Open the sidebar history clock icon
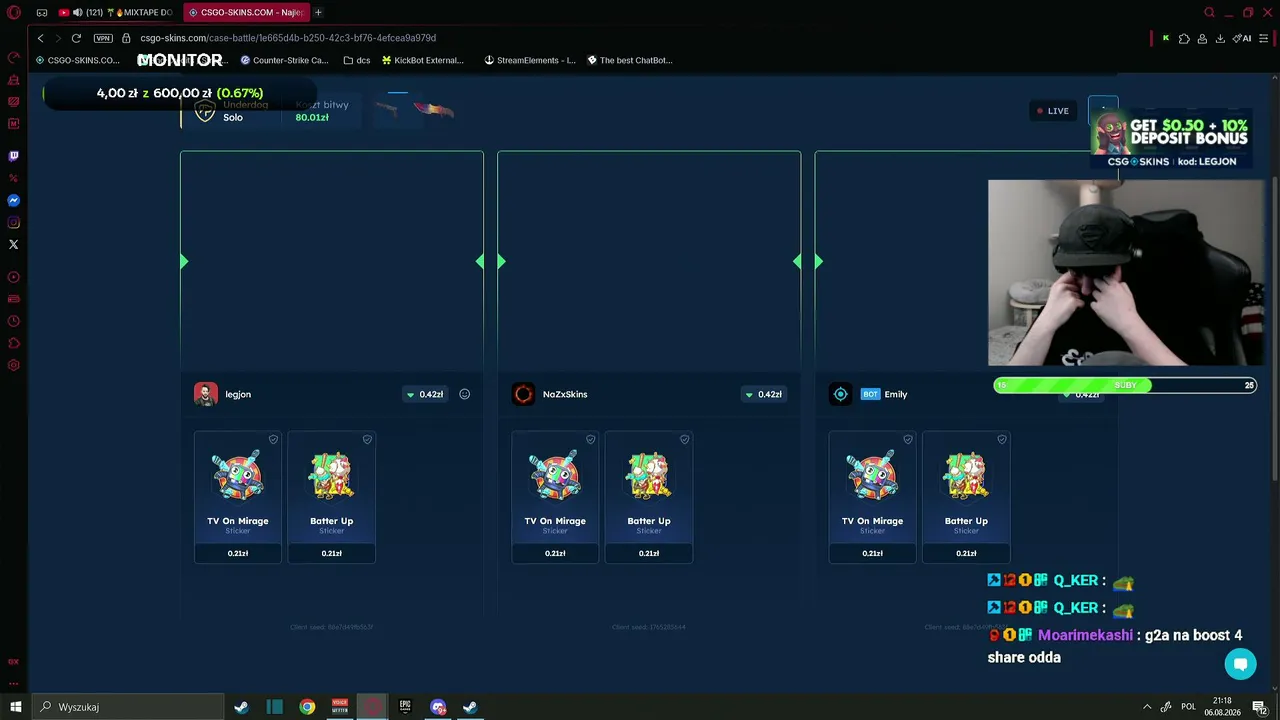This screenshot has height=720, width=1280. click(14, 321)
